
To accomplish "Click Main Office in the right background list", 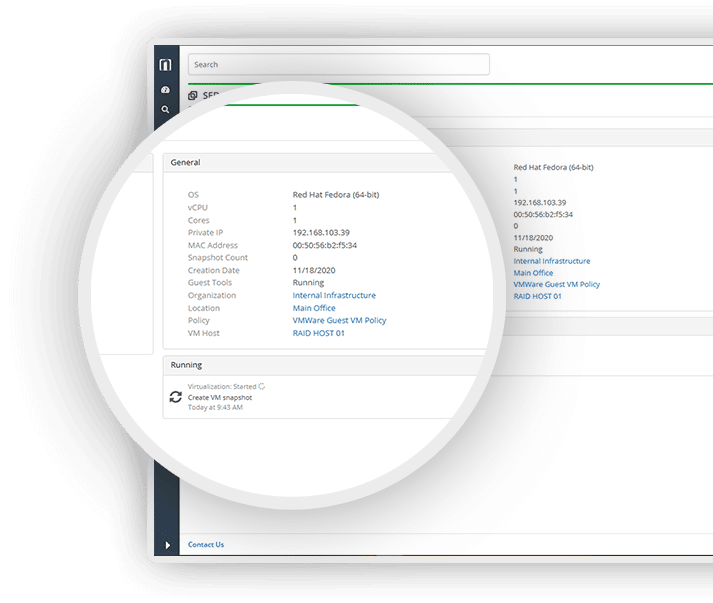I will [533, 273].
